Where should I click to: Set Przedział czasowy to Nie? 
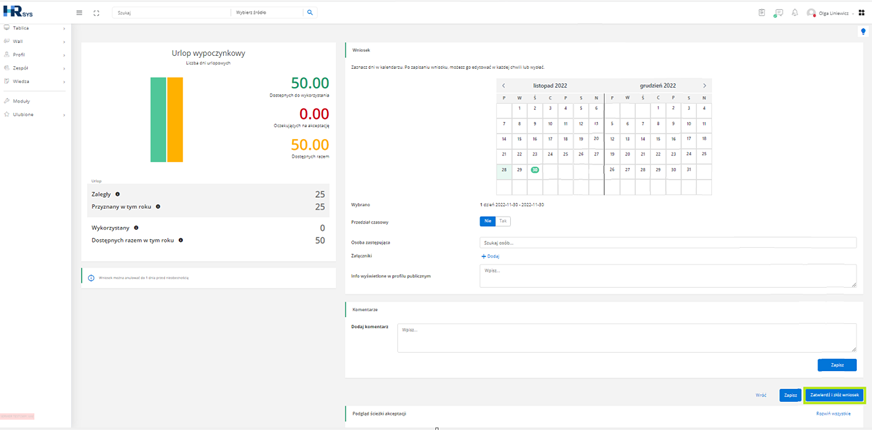[487, 221]
